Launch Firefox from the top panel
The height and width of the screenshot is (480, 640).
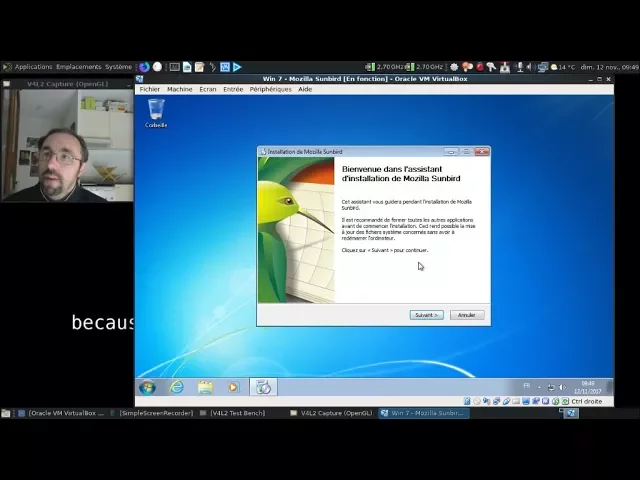(144, 67)
